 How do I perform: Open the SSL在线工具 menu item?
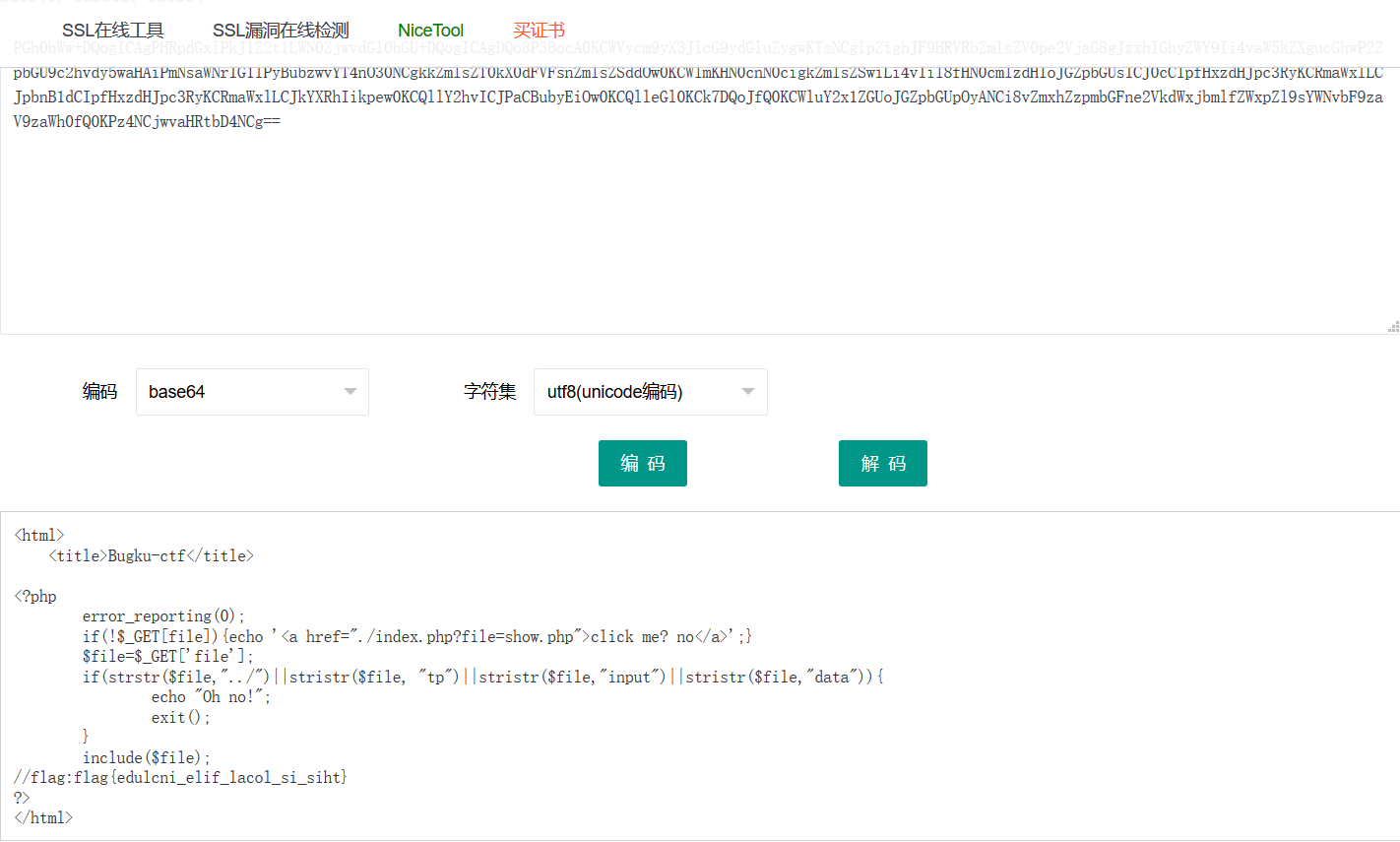[113, 31]
